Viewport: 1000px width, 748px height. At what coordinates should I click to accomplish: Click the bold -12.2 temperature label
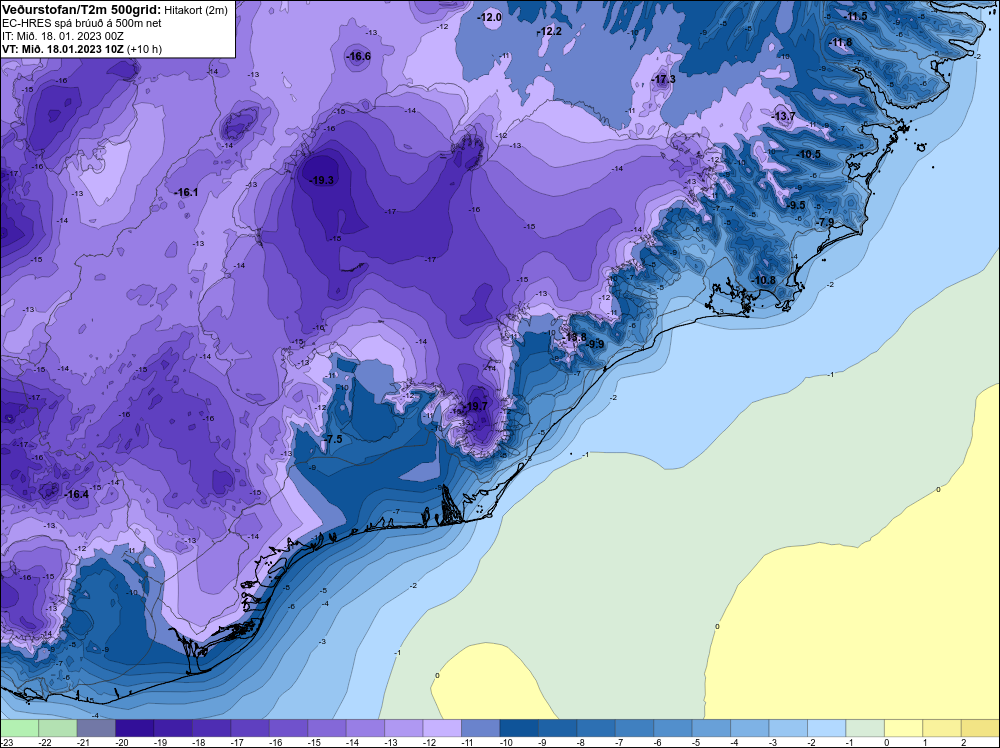click(x=550, y=31)
